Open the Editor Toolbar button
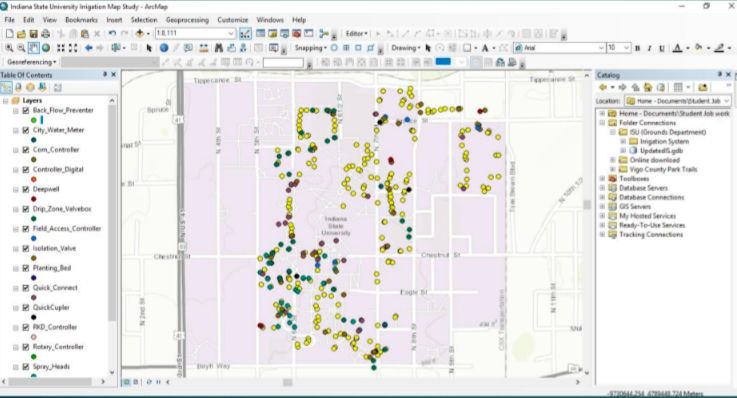Screen dimensions: 737x398 click(245, 34)
